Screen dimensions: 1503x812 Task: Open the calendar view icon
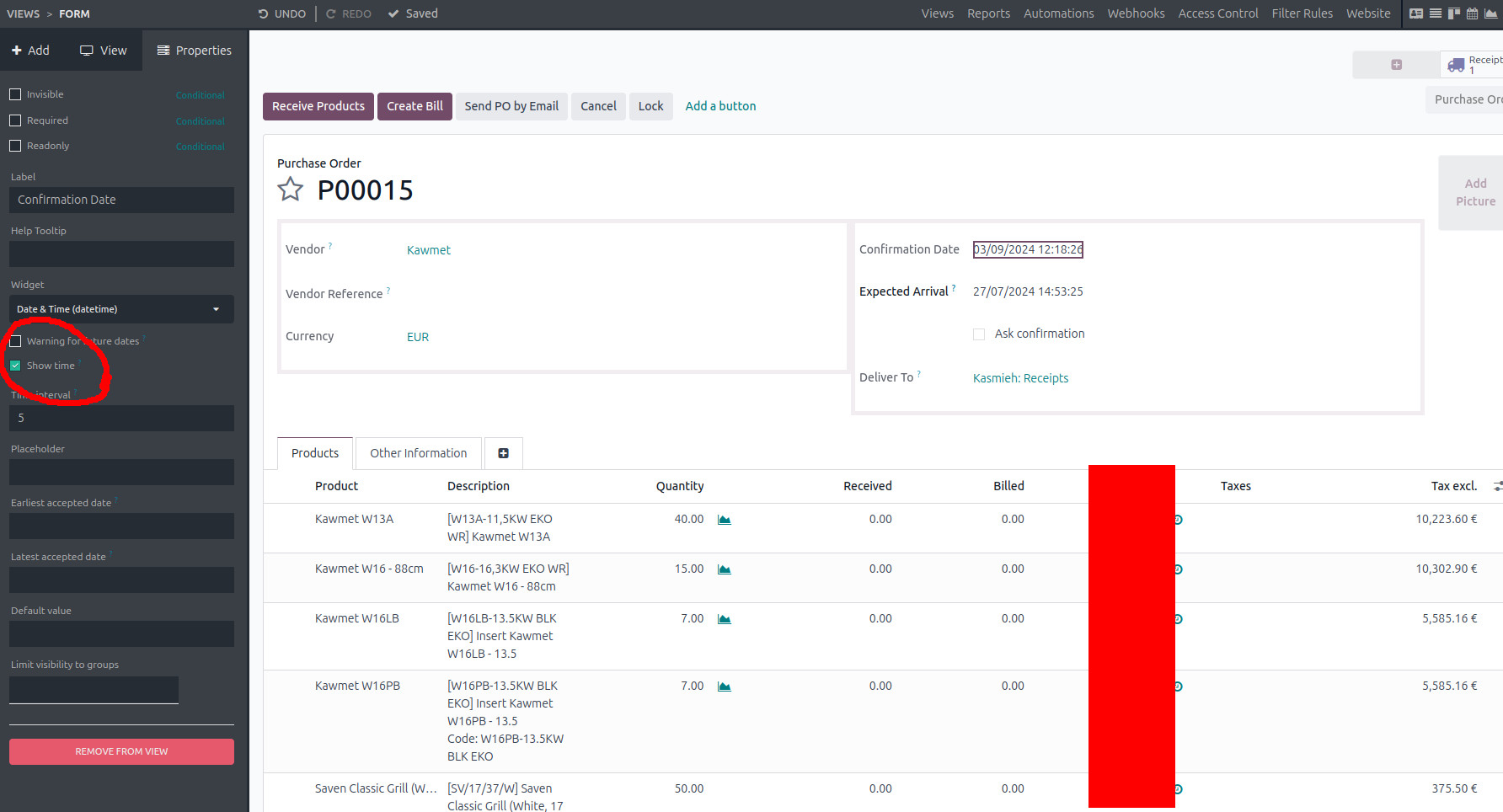tap(1472, 13)
